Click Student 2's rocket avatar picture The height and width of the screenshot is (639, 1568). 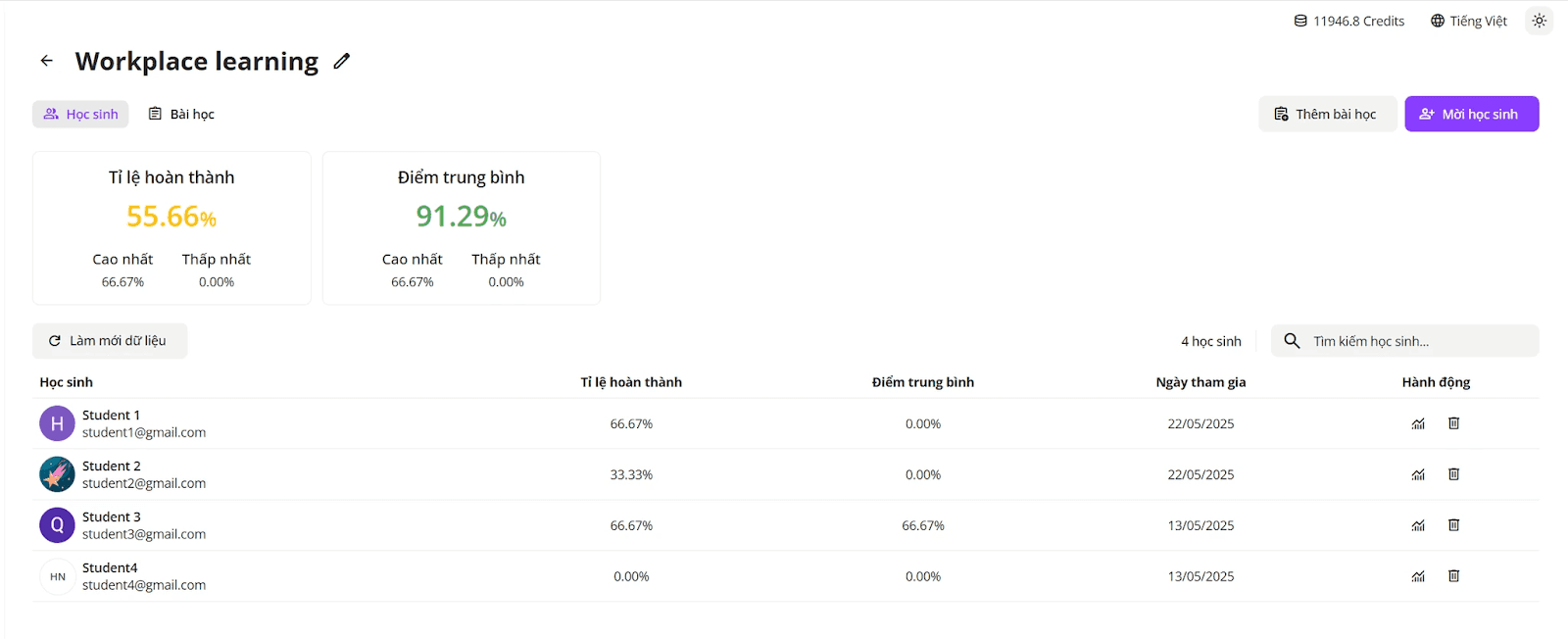click(57, 474)
